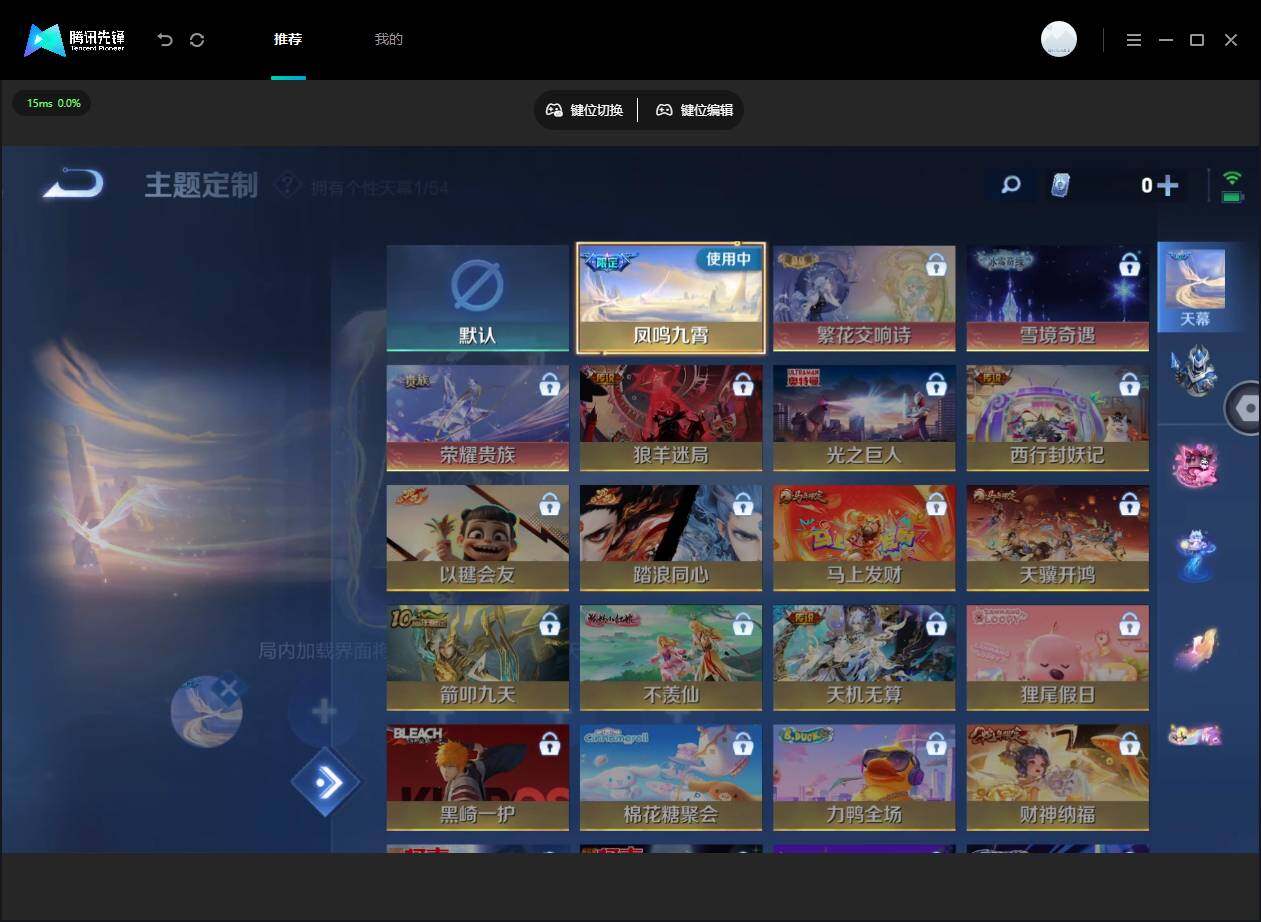This screenshot has width=1261, height=922.
Task: Pick the 黑崎一护 Bleach theme card
Action: tap(478, 778)
